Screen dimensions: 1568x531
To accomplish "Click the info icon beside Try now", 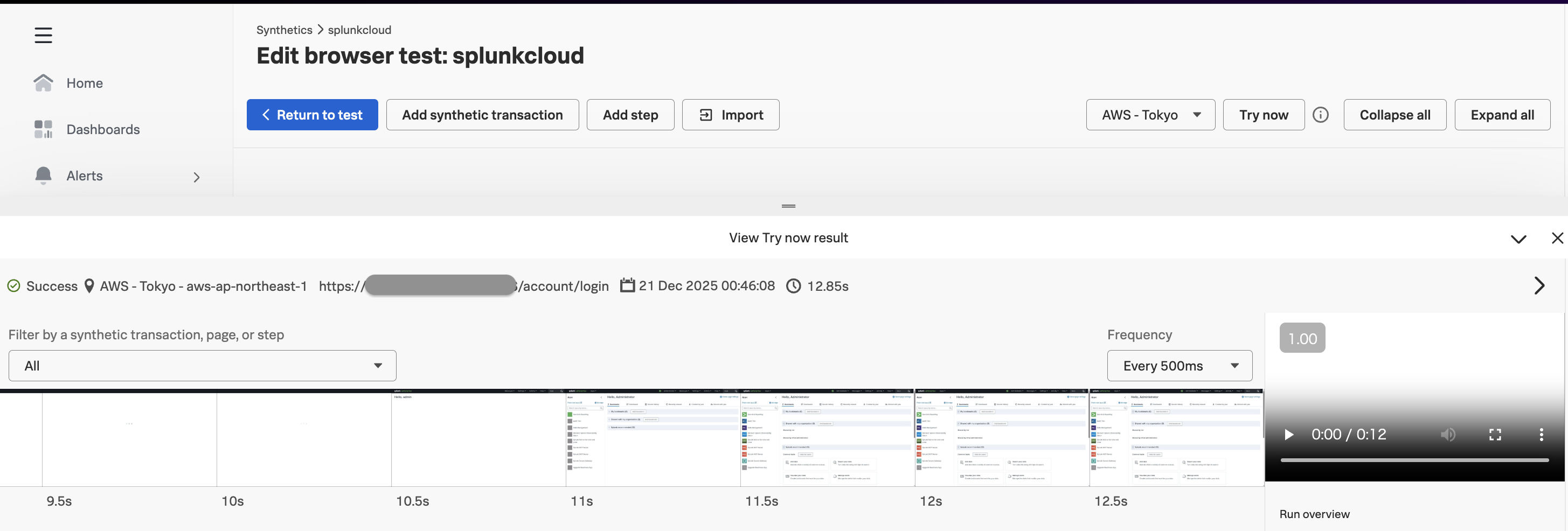I will [1320, 114].
